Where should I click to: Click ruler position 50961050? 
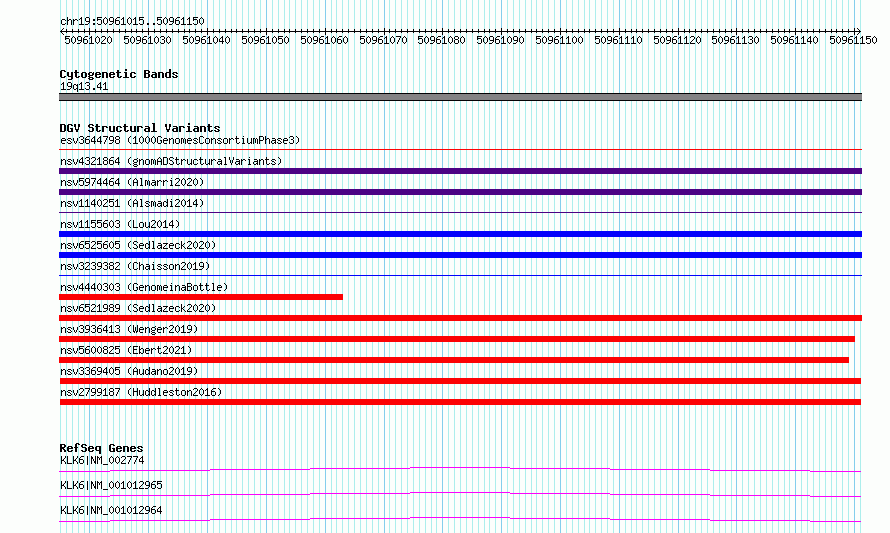[266, 40]
